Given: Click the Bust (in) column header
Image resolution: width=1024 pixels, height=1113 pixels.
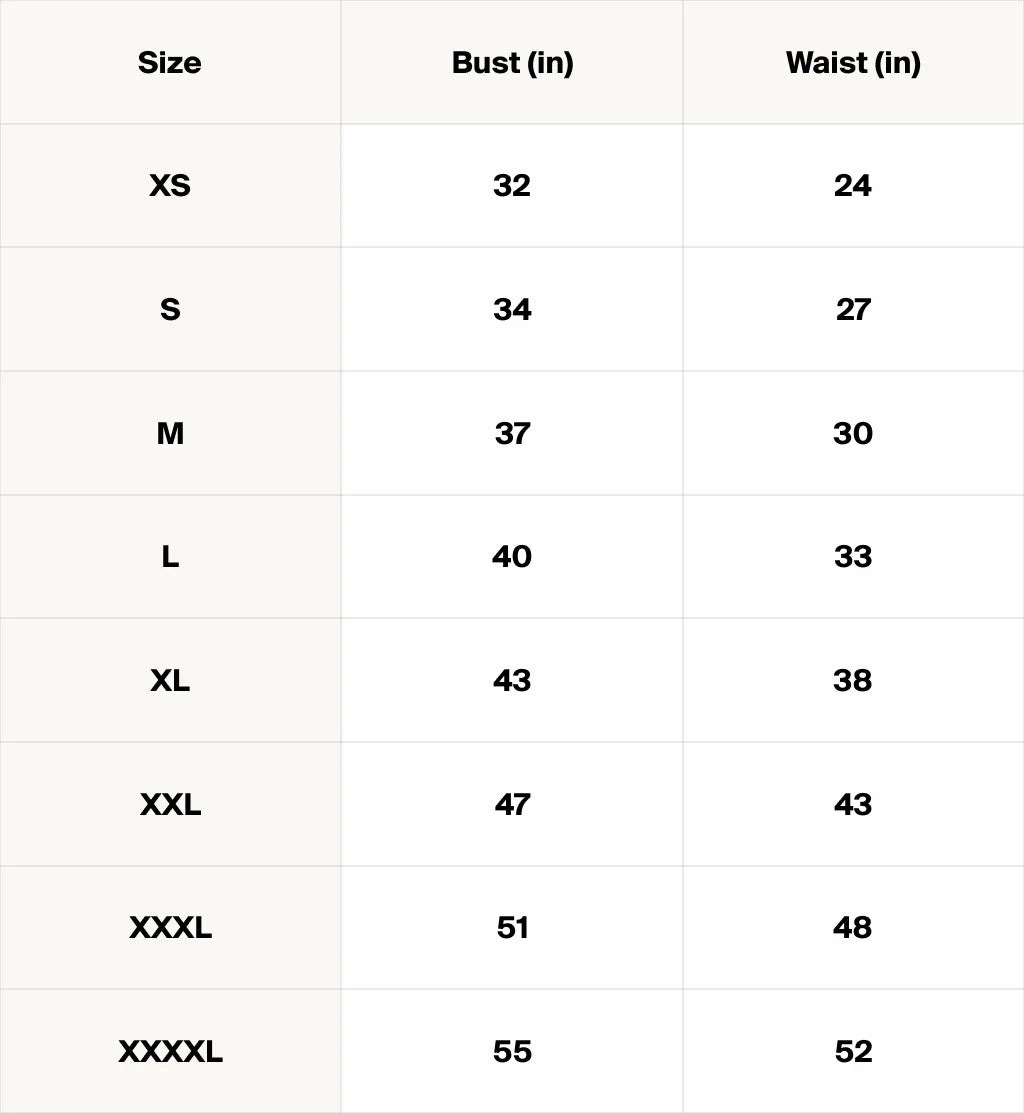Looking at the screenshot, I should (x=512, y=62).
